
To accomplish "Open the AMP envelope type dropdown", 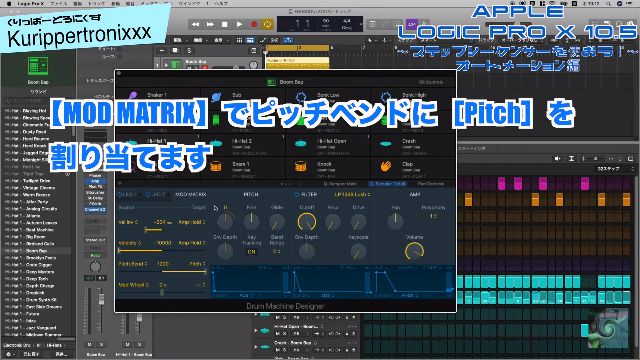I will pos(409,295).
